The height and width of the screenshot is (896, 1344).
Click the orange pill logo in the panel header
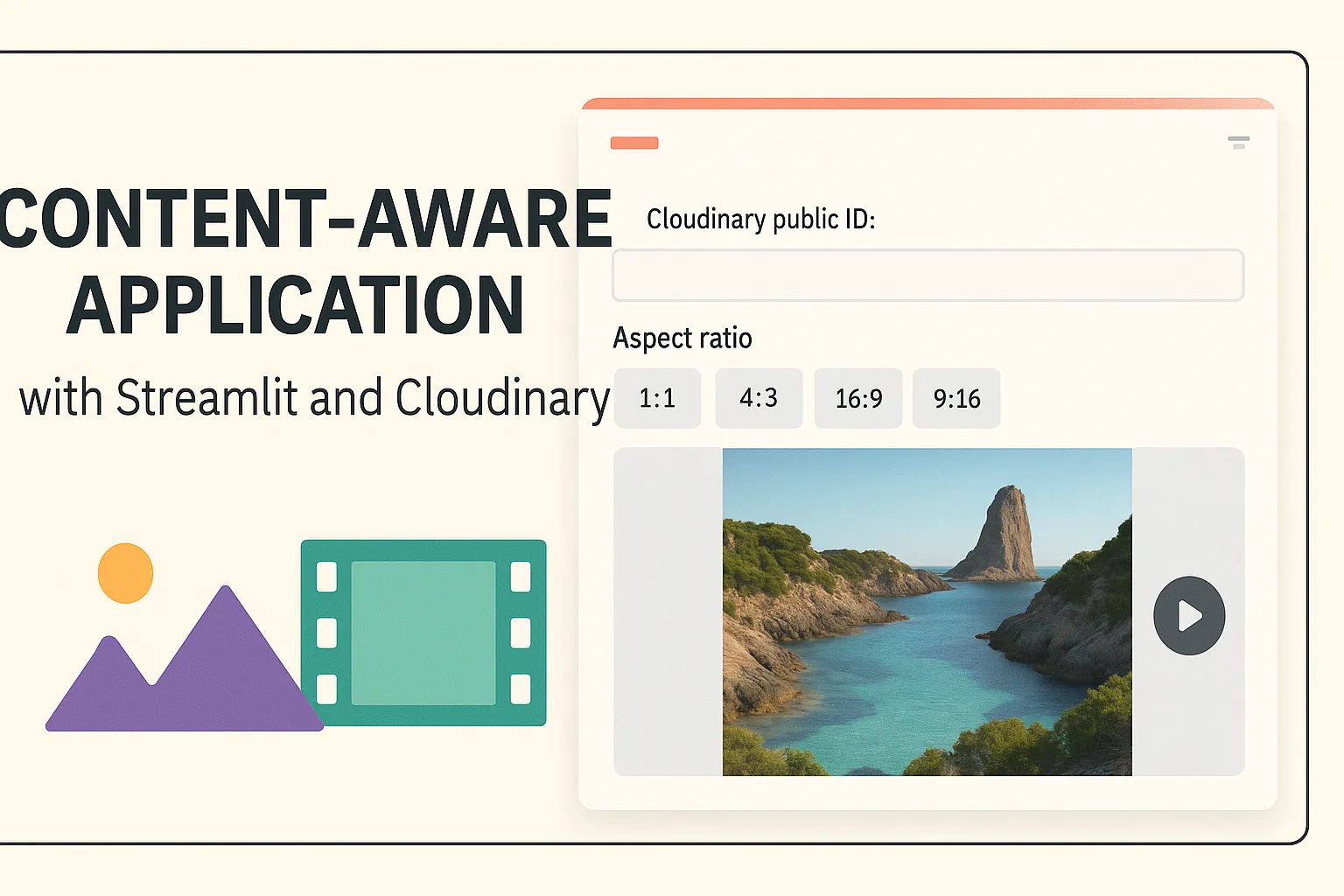(x=634, y=143)
